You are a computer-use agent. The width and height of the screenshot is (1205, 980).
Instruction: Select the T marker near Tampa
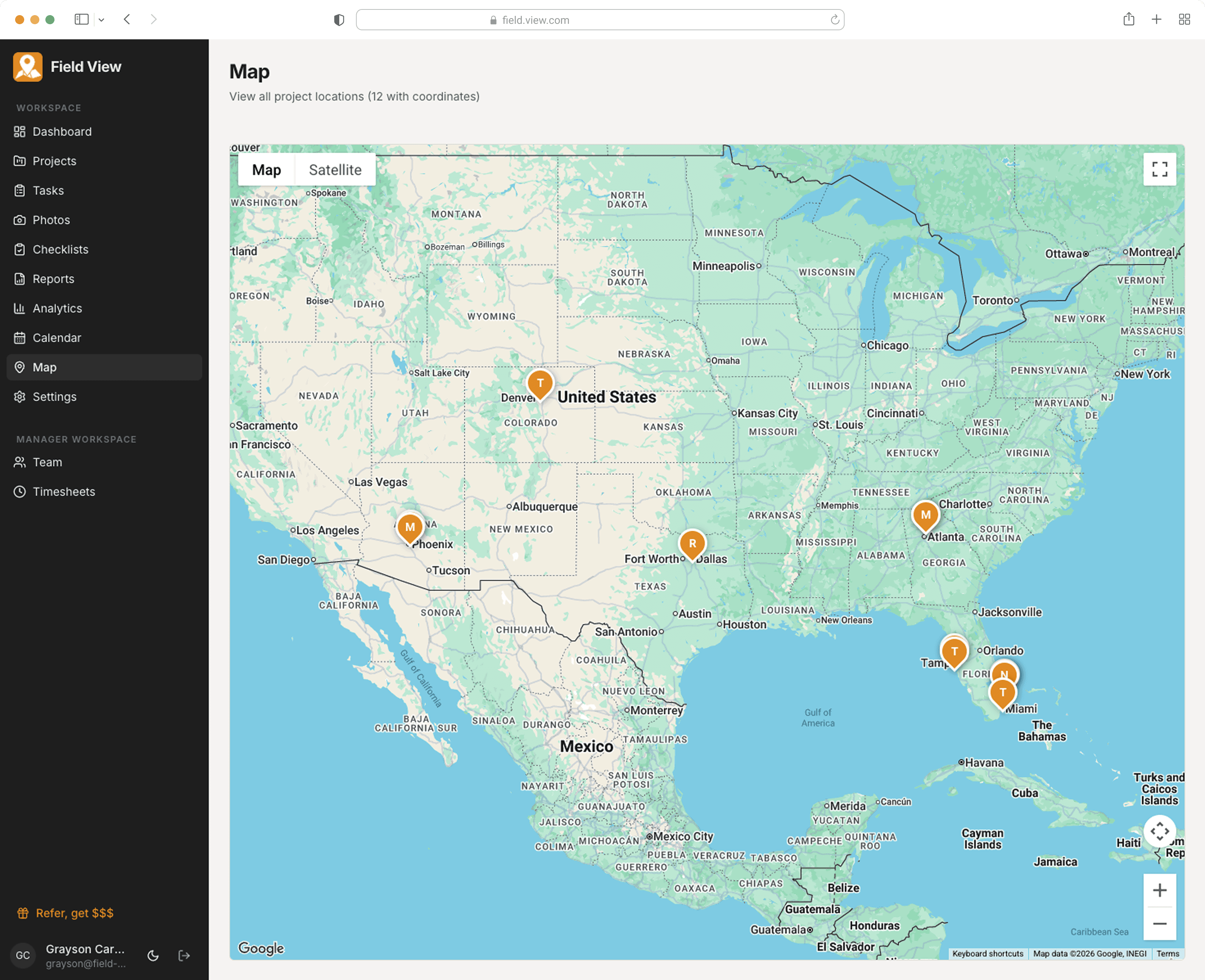(954, 652)
